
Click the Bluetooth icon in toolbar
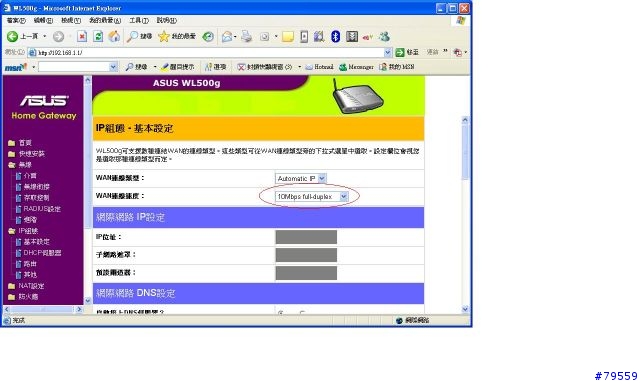(336, 37)
